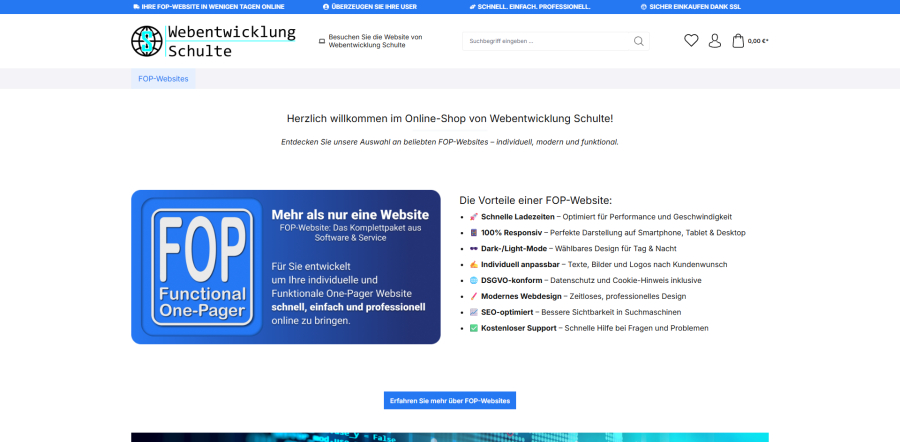Click the truck icon in top bar
Viewport: 900px width, 442px height.
pos(136,6)
